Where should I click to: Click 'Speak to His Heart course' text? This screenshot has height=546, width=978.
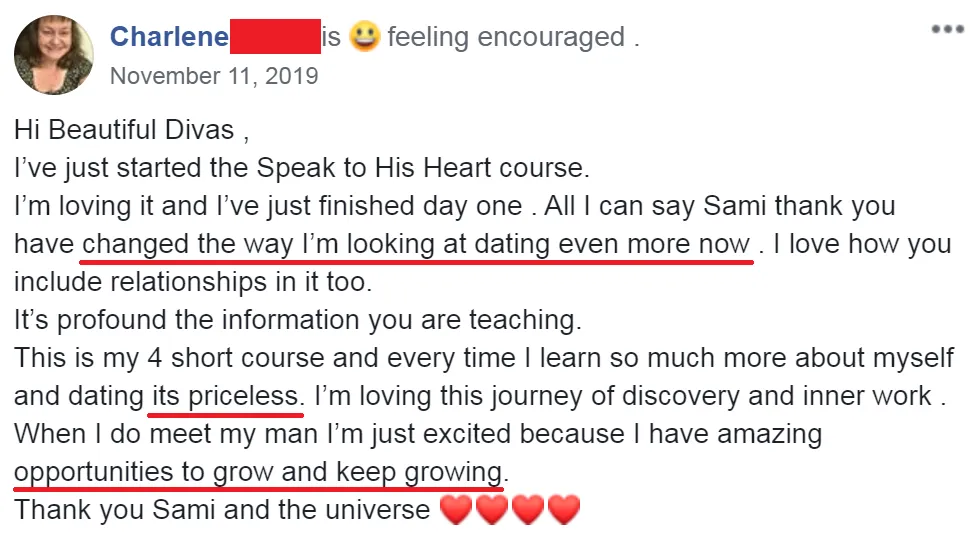pyautogui.click(x=422, y=168)
